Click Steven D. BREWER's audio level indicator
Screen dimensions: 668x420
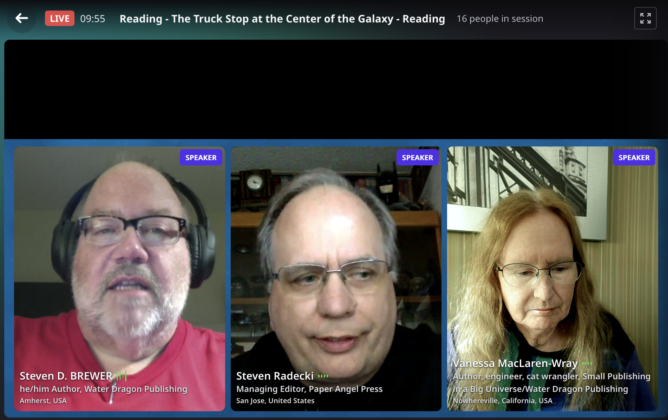(121, 376)
